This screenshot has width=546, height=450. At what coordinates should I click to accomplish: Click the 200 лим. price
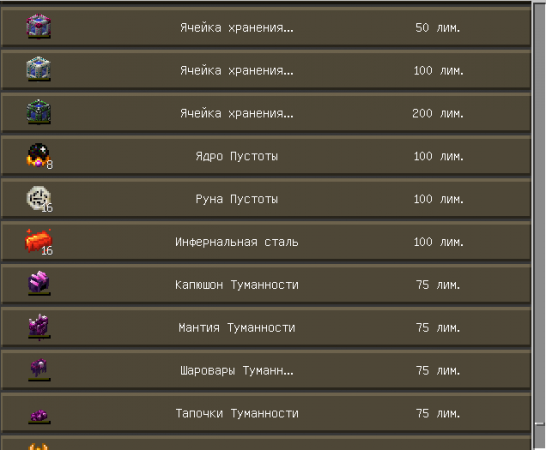(438, 114)
